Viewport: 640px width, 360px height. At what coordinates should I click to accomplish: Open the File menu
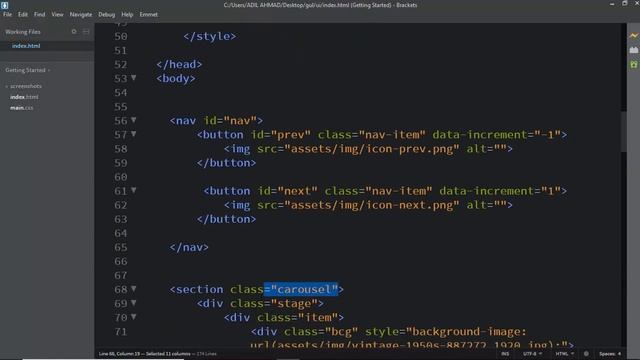7,14
